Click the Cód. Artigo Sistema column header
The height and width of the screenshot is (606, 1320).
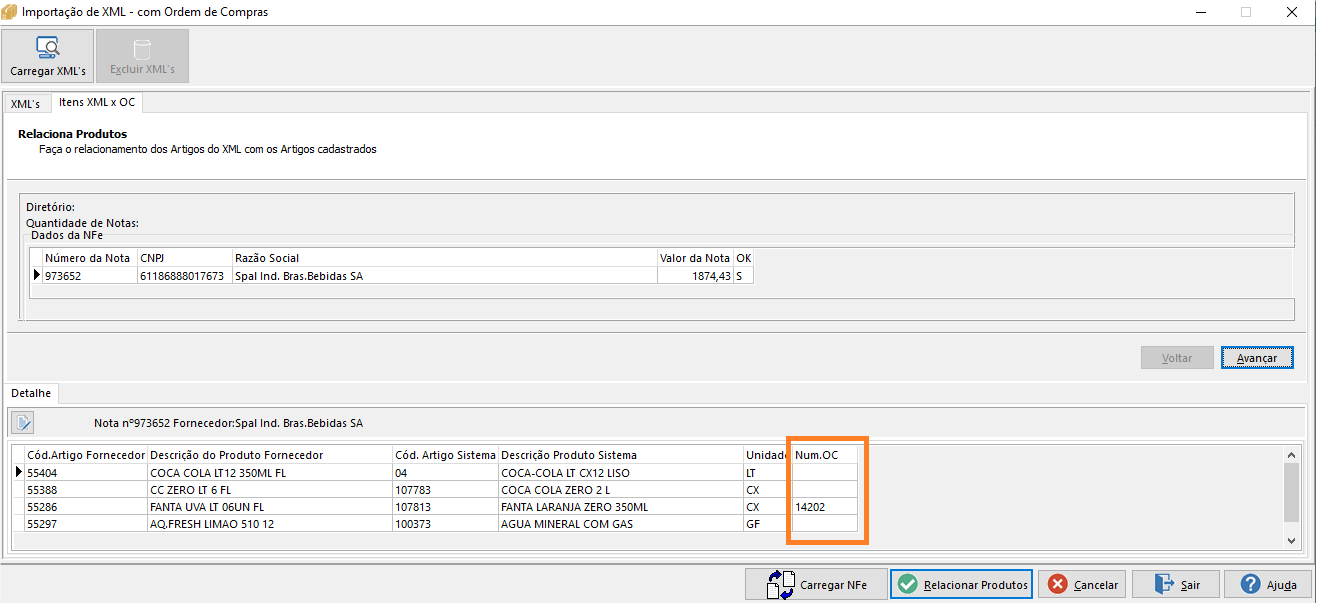[x=445, y=455]
